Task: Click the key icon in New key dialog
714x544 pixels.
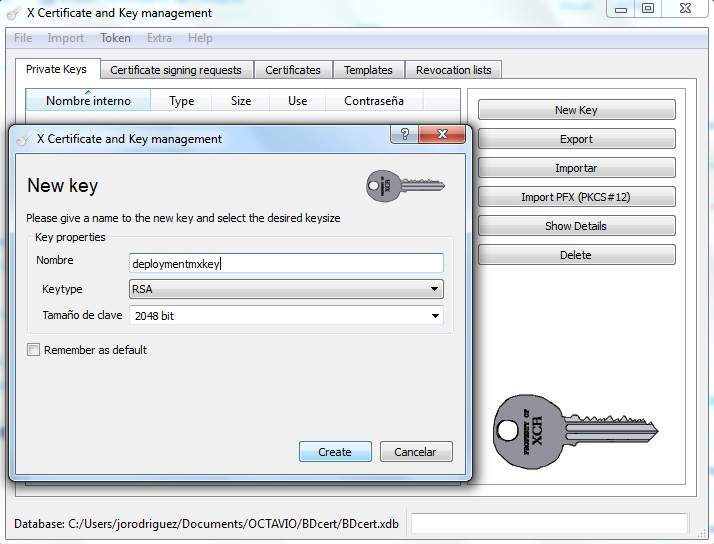Action: (404, 185)
